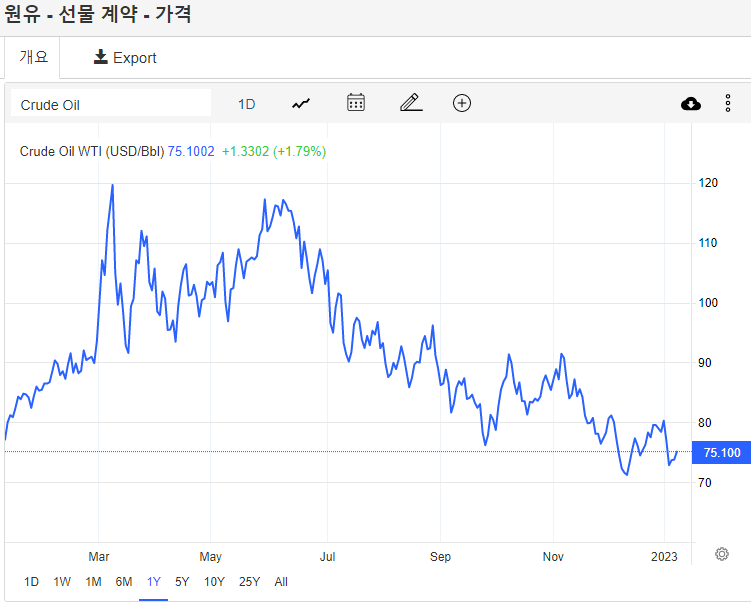Click the Sep date axis label
The height and width of the screenshot is (608, 751).
pos(440,557)
